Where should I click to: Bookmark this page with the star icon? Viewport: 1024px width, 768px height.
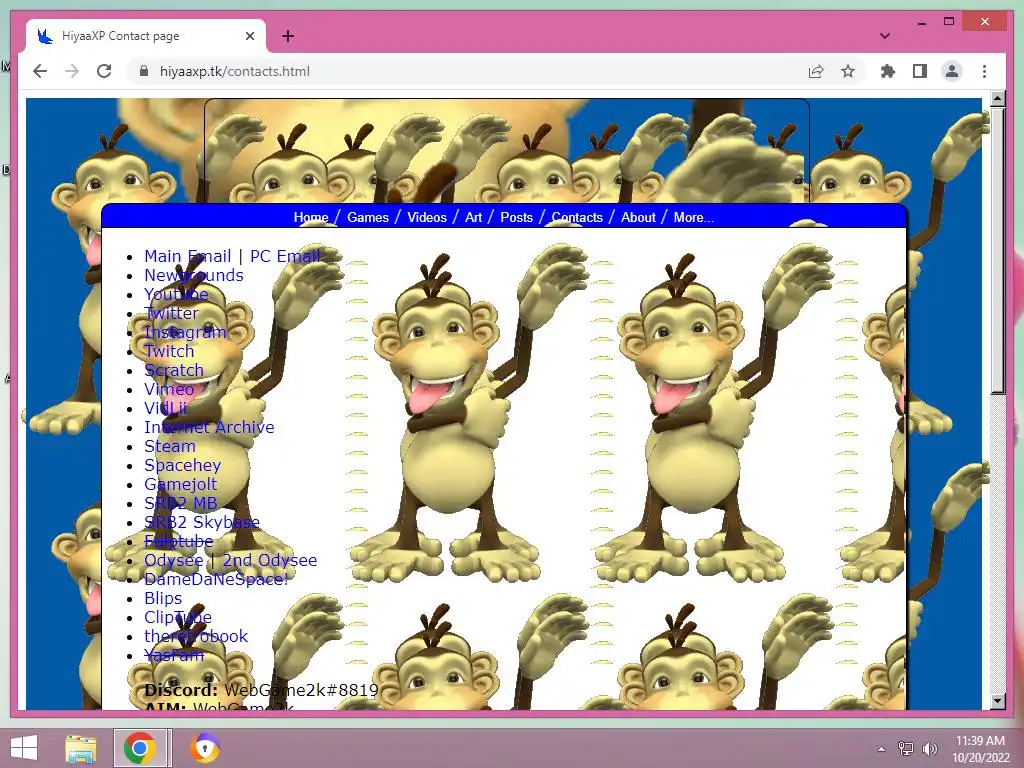coord(848,71)
